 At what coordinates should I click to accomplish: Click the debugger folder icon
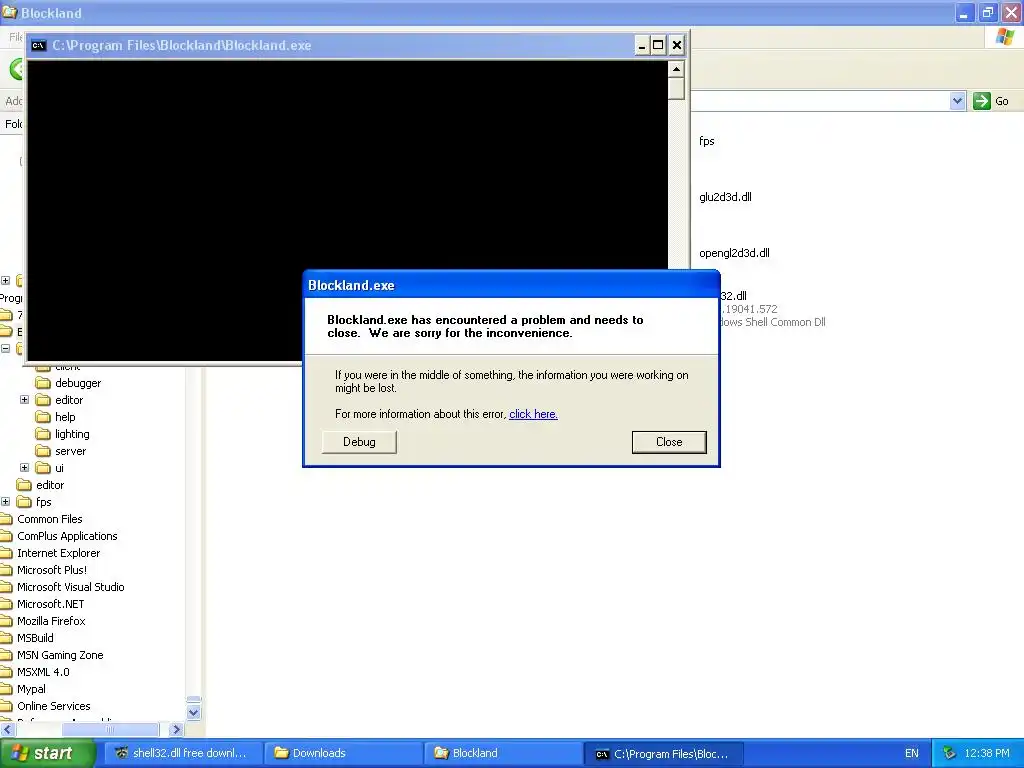(x=43, y=383)
